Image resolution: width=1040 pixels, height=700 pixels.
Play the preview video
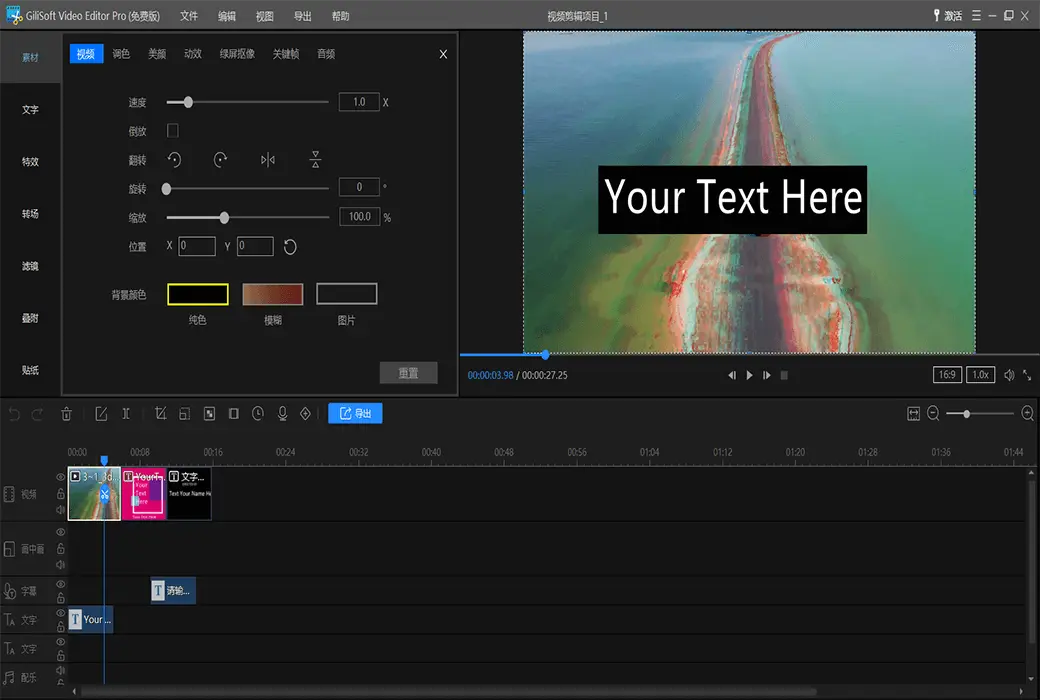coord(749,376)
